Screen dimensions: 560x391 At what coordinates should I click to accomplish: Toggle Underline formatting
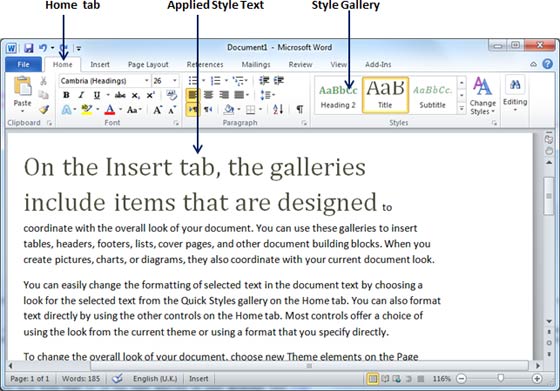coord(96,95)
